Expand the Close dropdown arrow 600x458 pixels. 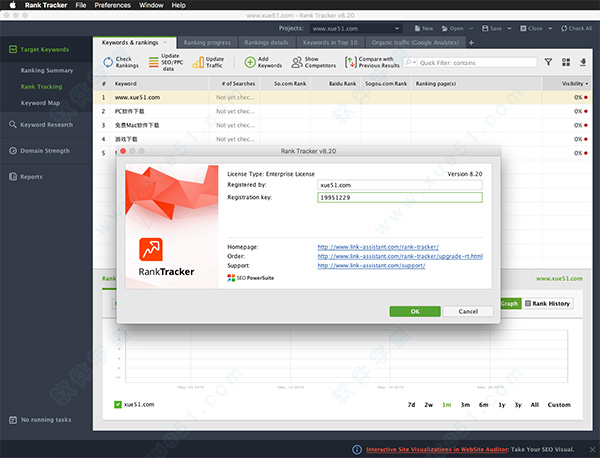[550, 28]
